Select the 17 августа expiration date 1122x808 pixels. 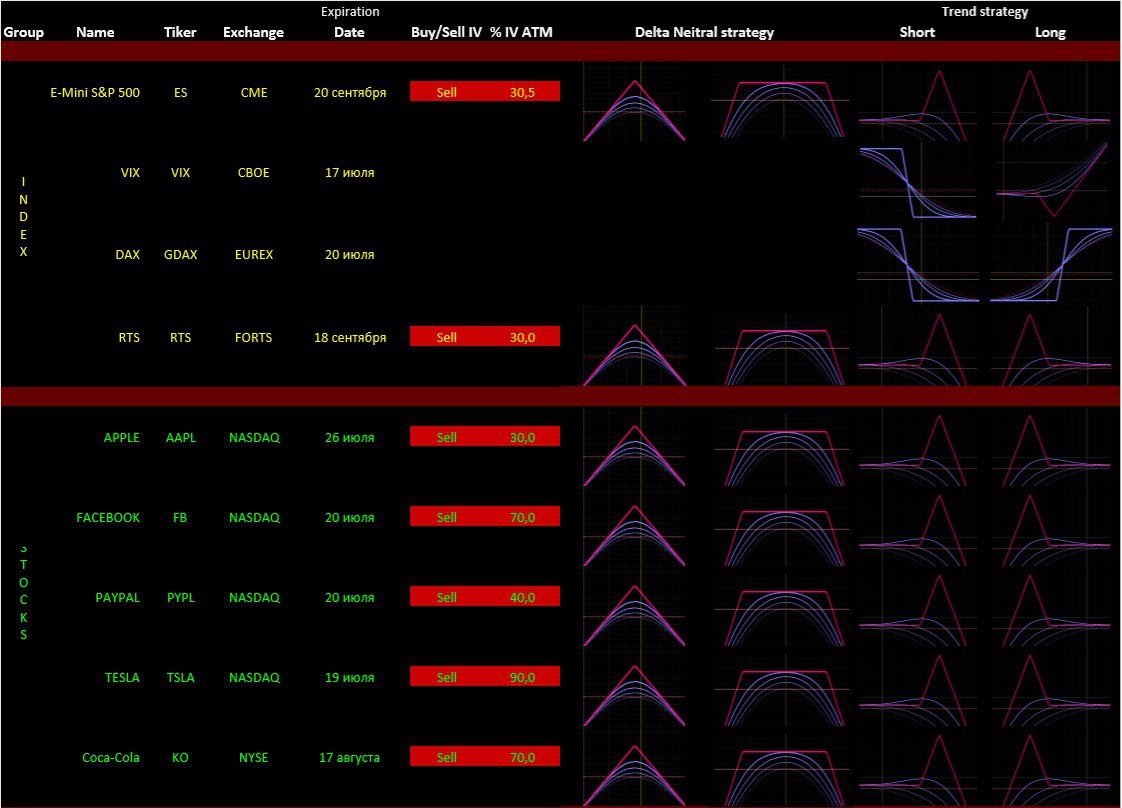pos(350,757)
